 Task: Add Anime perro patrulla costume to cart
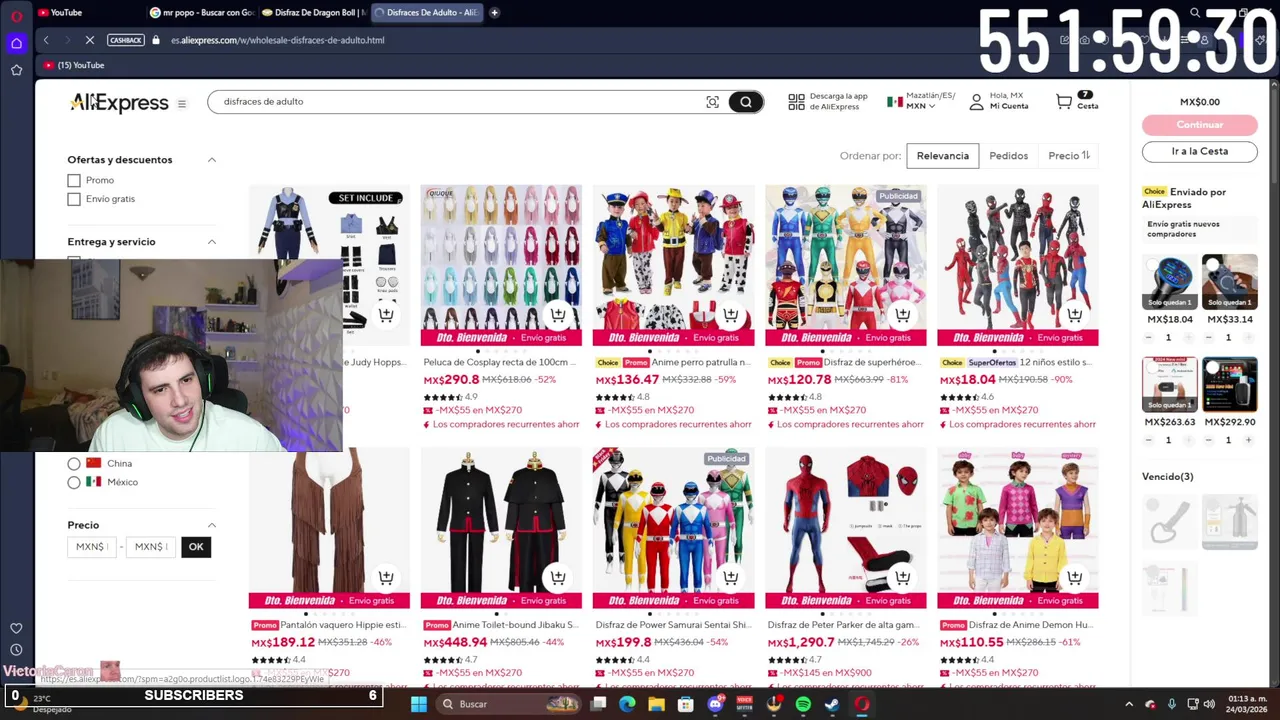730,315
